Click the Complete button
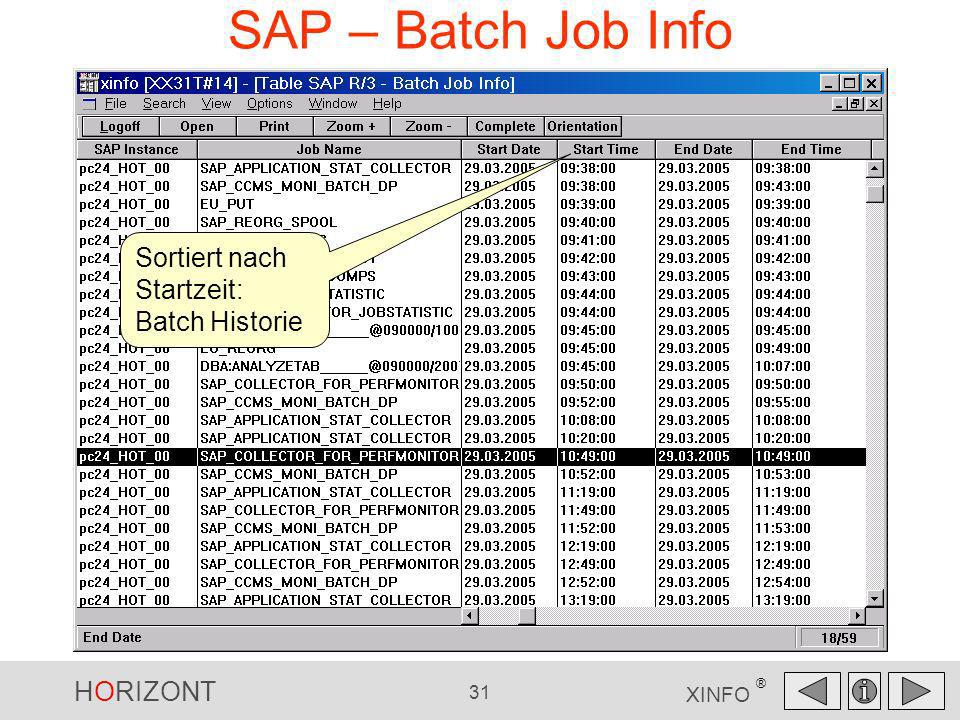The width and height of the screenshot is (960, 720). click(x=505, y=127)
